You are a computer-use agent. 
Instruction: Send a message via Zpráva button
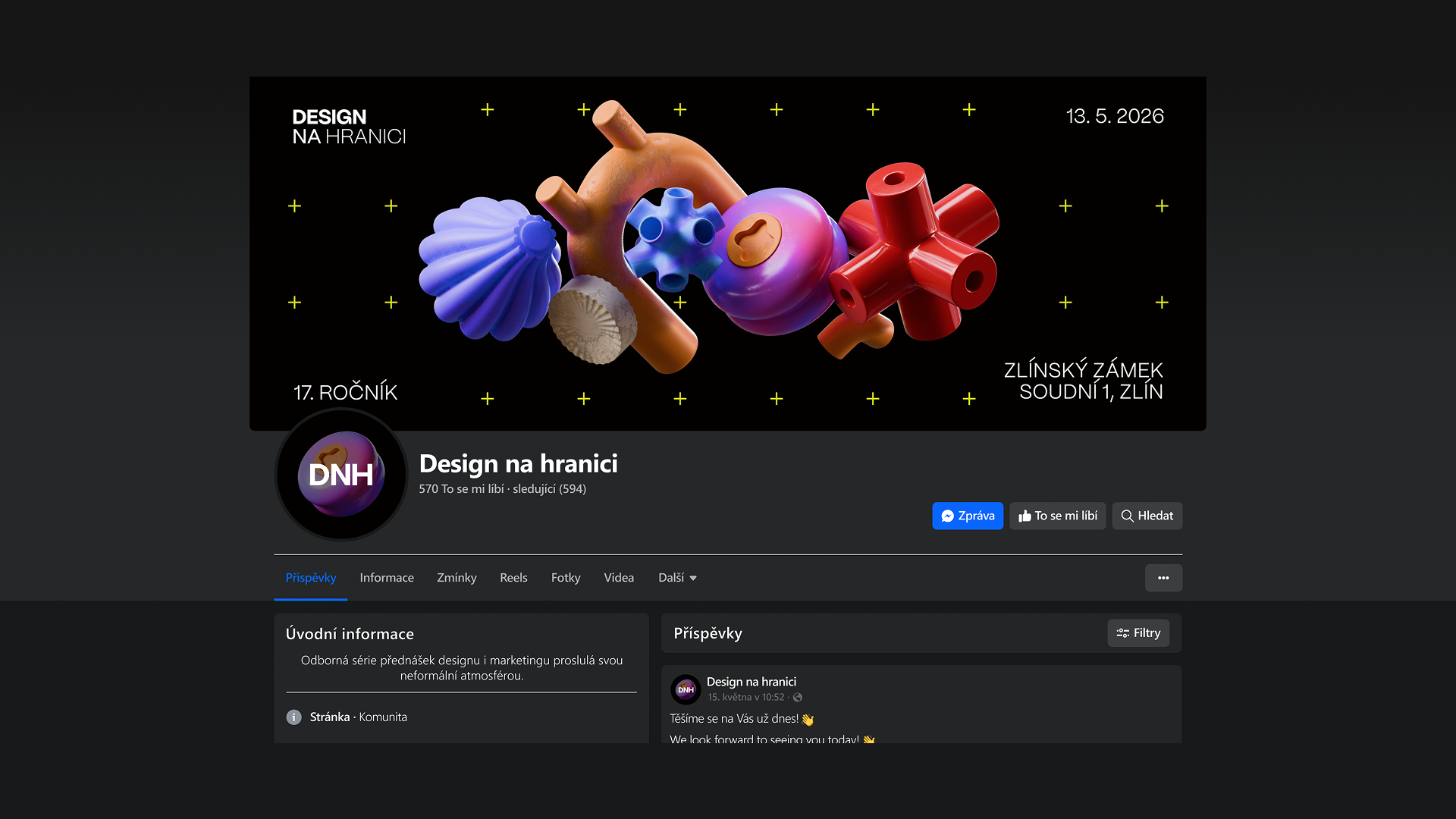968,516
